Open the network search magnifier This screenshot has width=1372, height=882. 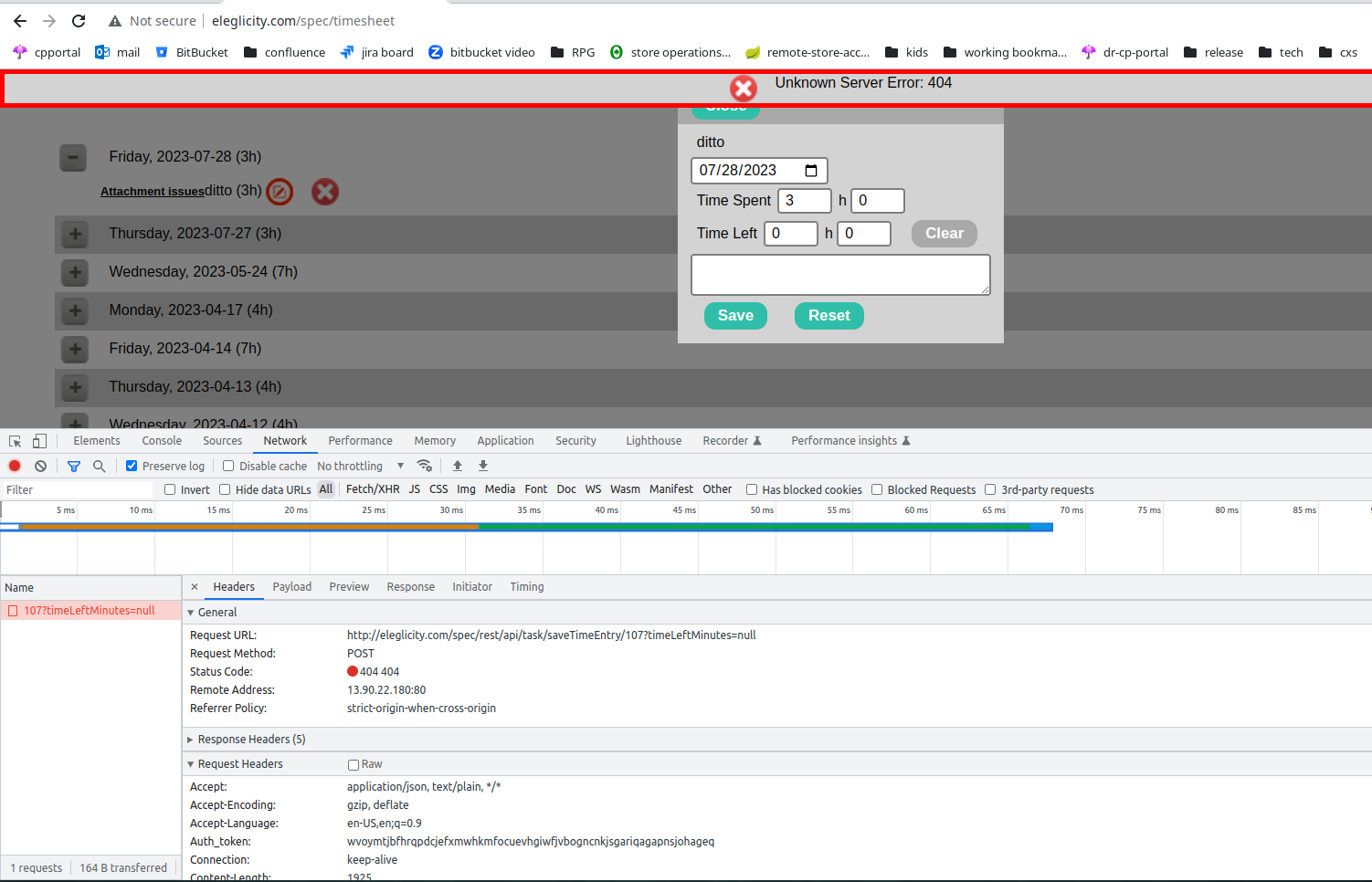click(100, 466)
